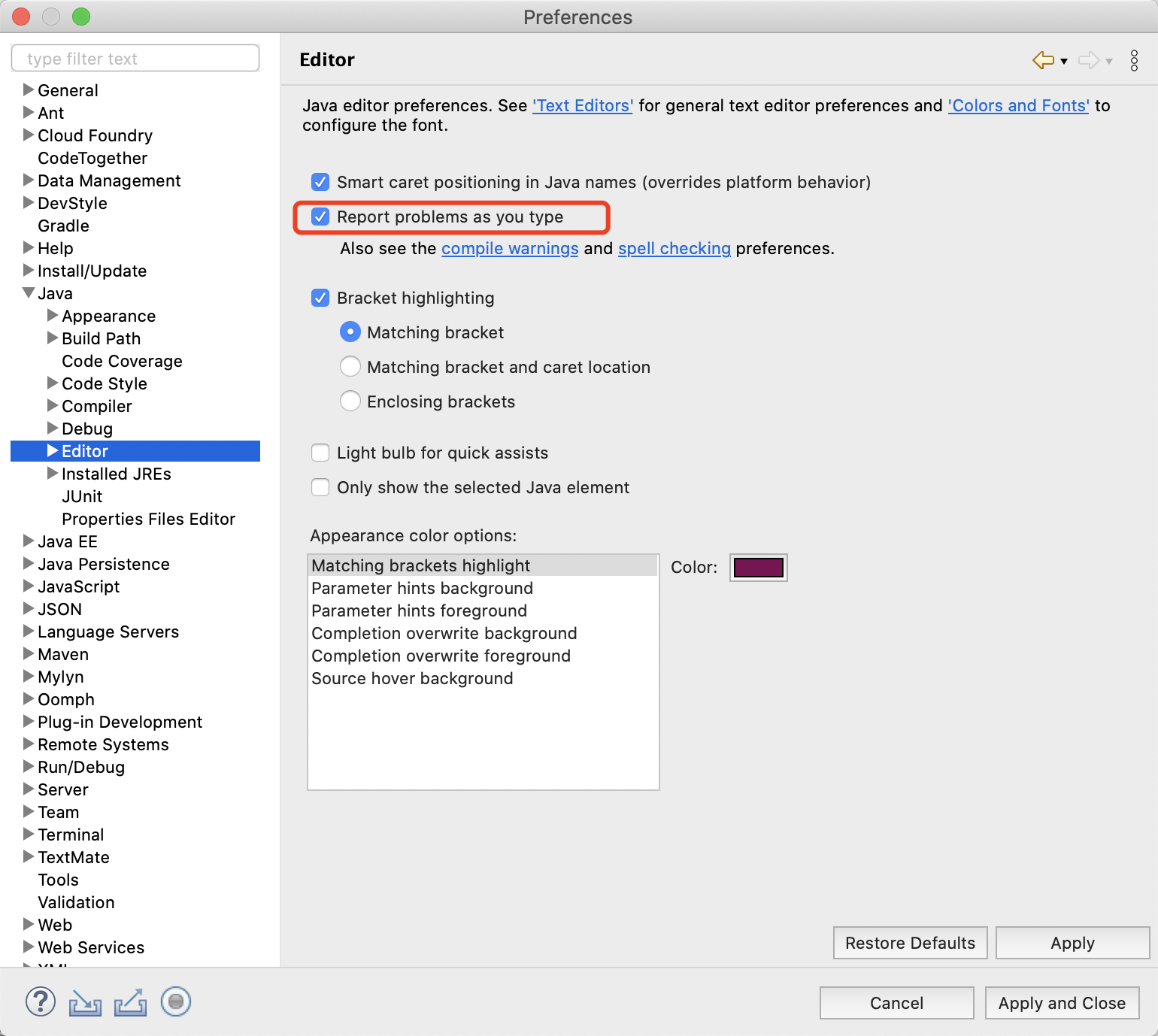
Task: Open the forward history dropdown arrow
Action: coord(1109,62)
